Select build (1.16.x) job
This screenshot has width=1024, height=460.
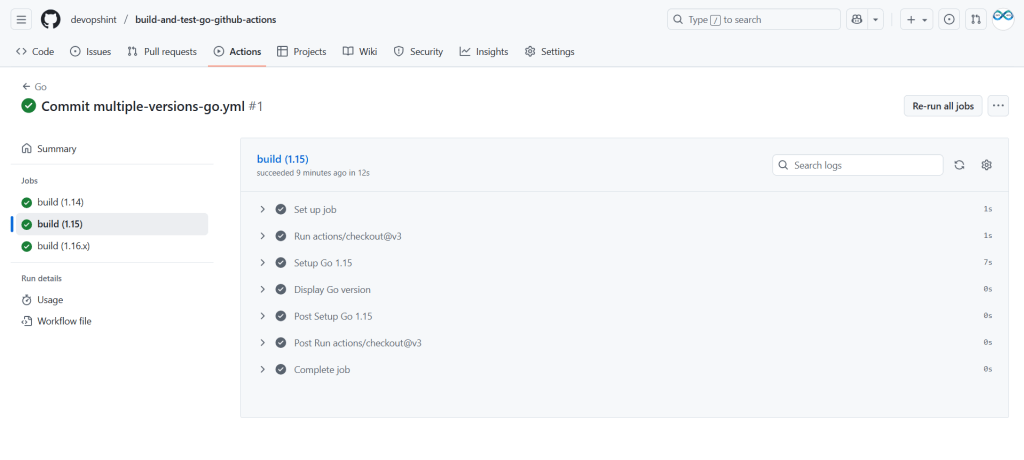tap(110, 246)
